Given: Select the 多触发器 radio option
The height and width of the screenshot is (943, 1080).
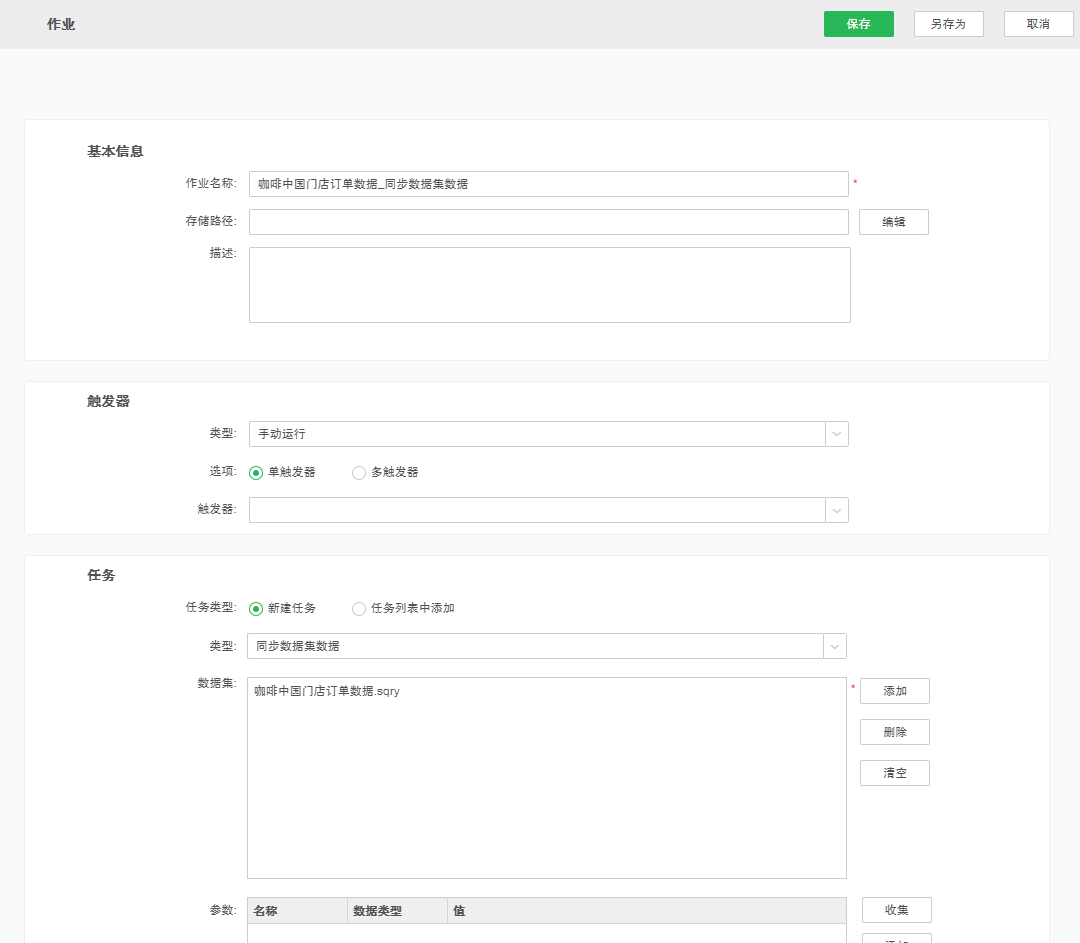Looking at the screenshot, I should click(x=359, y=473).
